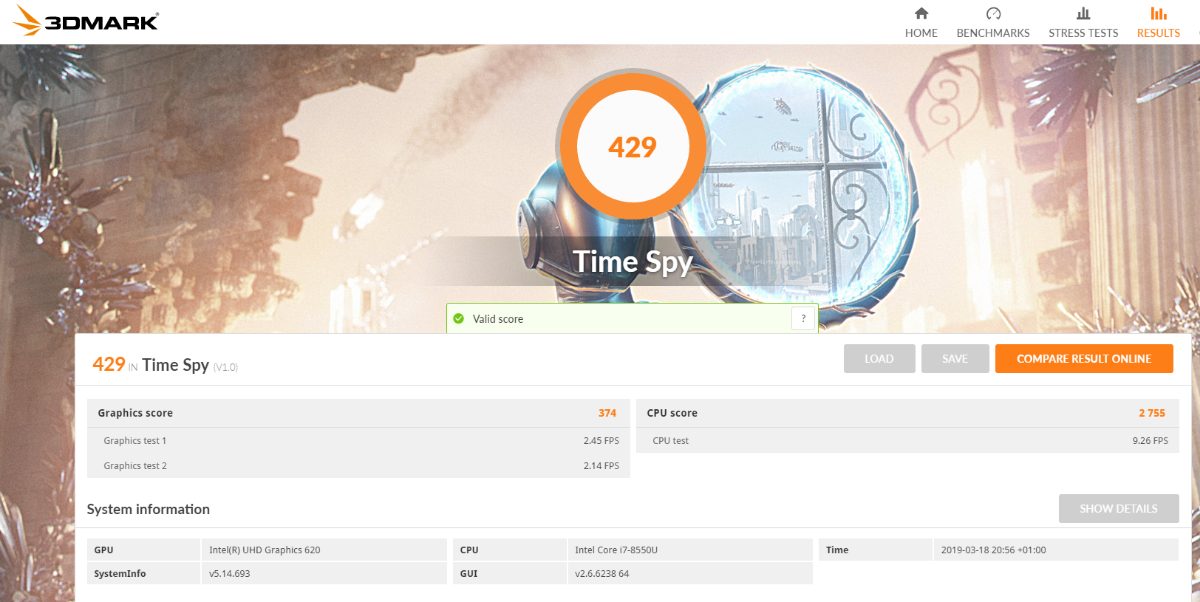Click the Time value 2019-03-18 field
The width and height of the screenshot is (1200, 602).
tap(1055, 550)
